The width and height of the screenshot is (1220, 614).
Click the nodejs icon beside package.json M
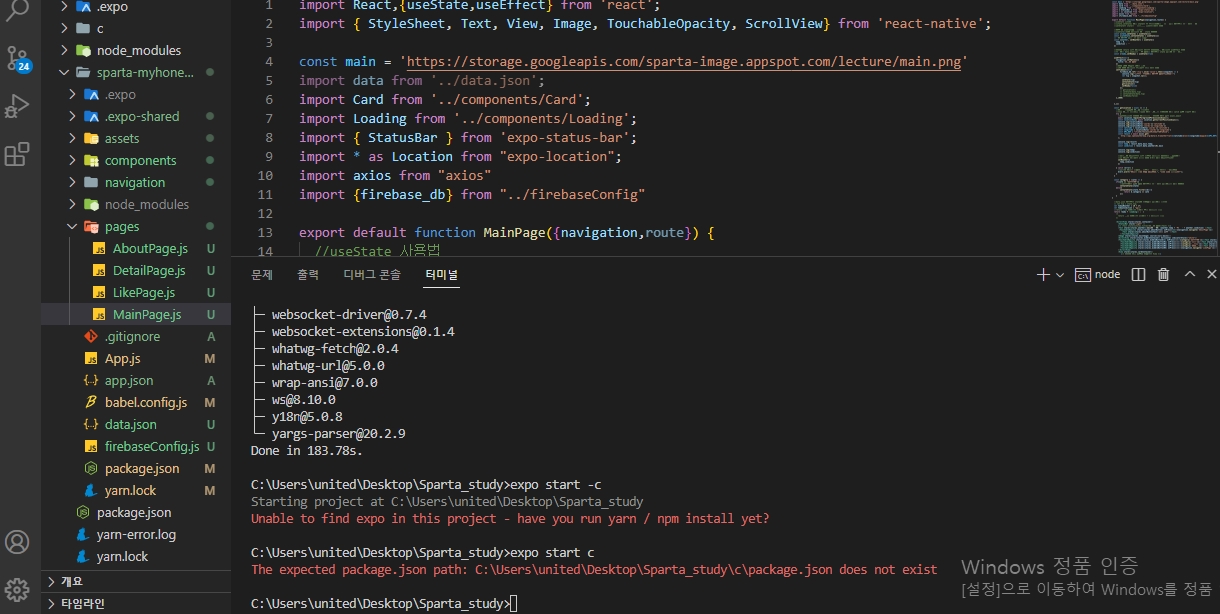pos(91,468)
